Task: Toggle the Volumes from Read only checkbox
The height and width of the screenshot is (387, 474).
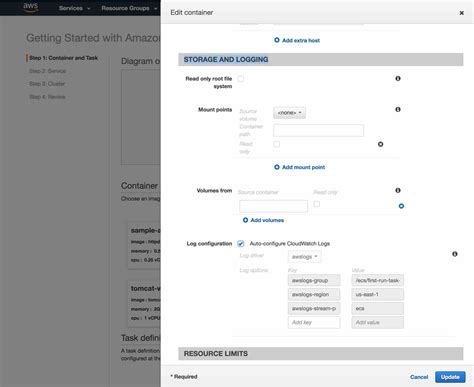Action: pos(317,204)
